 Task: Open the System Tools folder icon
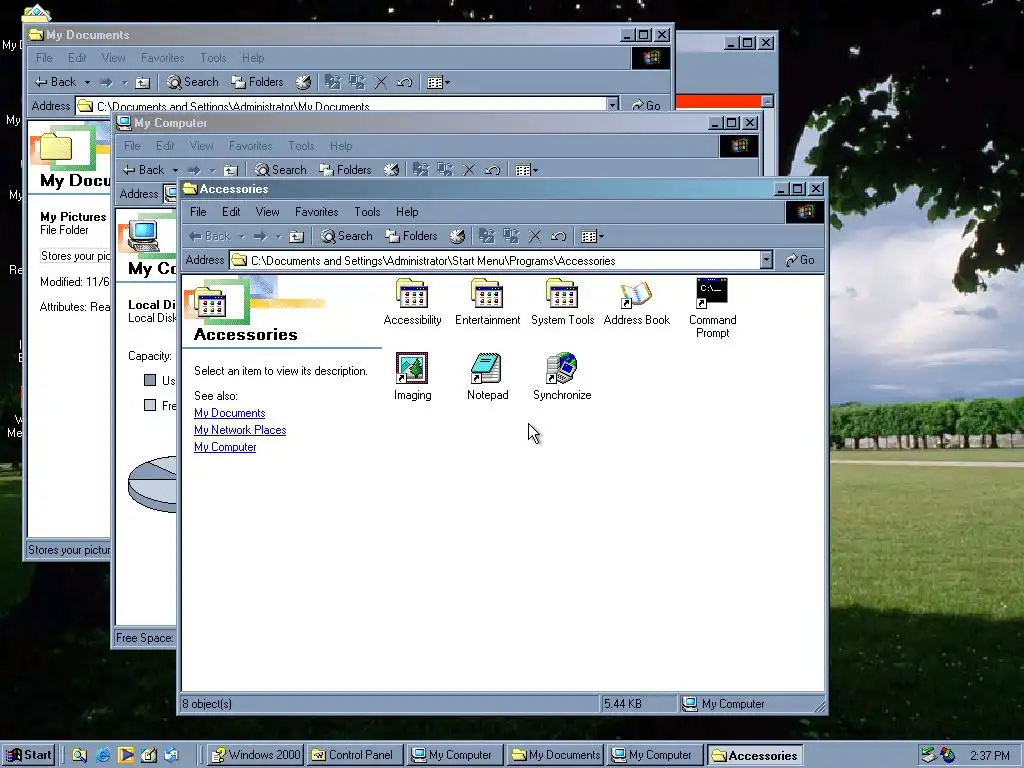[x=562, y=302]
